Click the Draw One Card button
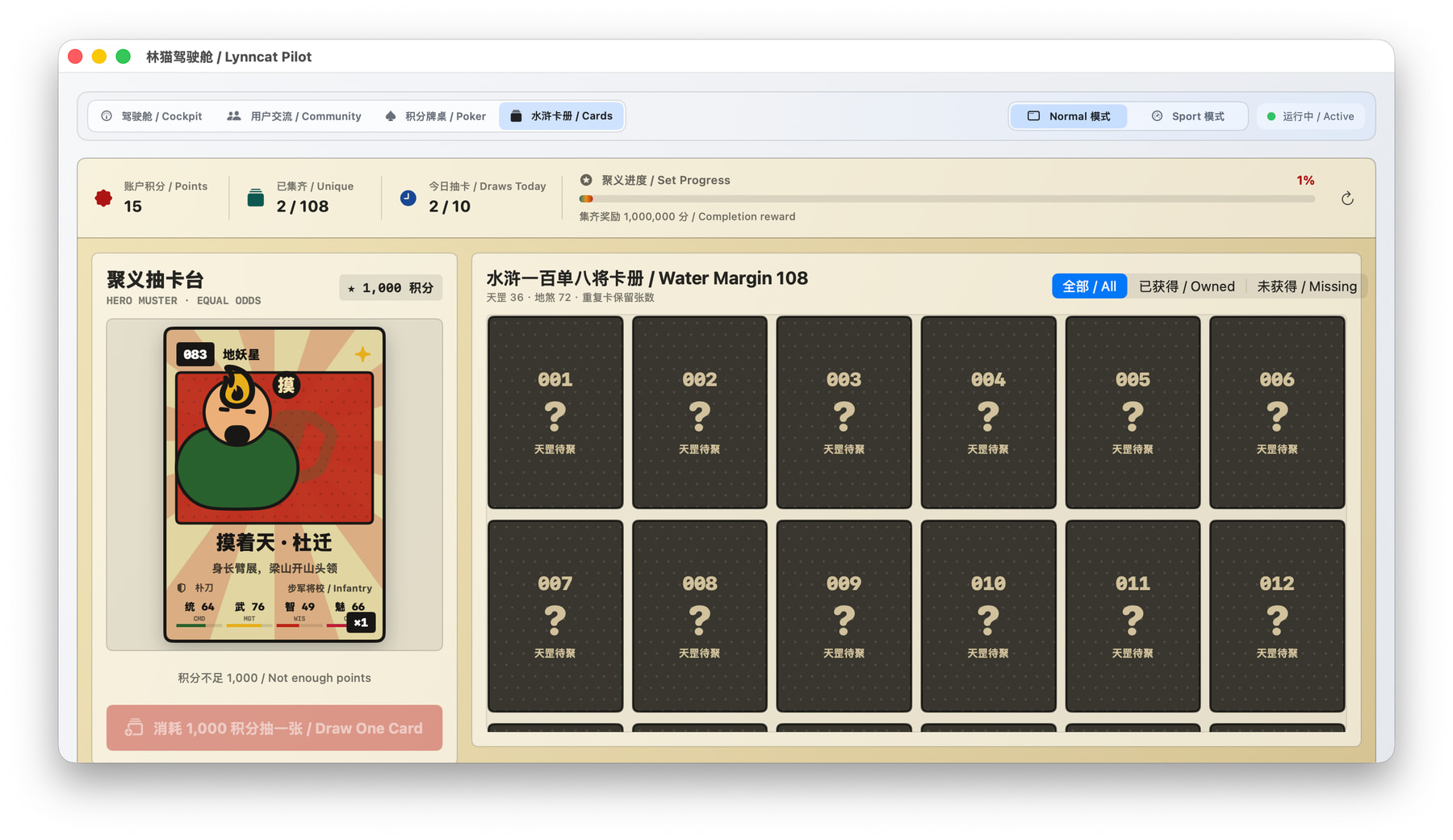This screenshot has width=1453, height=840. (274, 728)
